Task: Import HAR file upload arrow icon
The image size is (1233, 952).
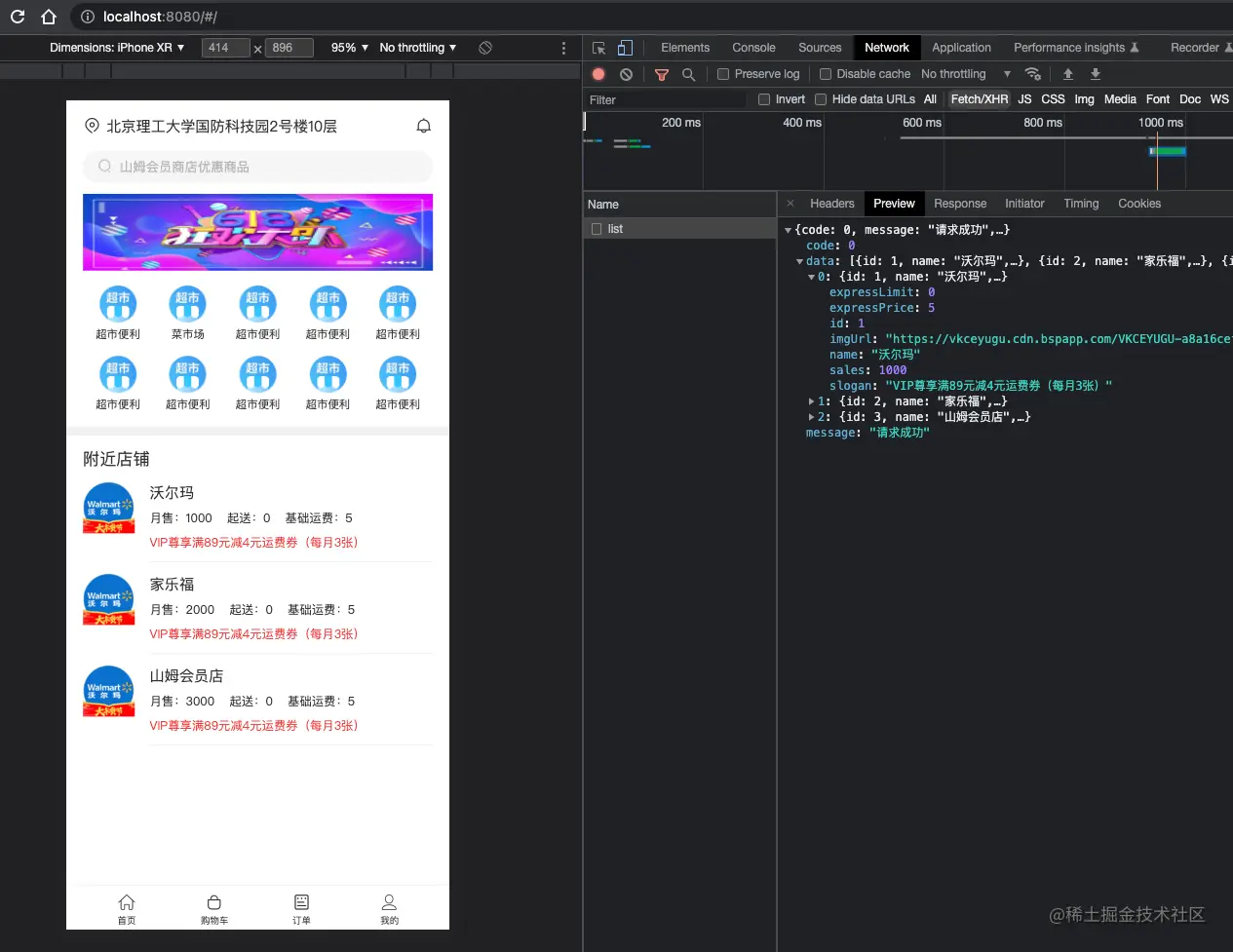Action: click(1068, 74)
